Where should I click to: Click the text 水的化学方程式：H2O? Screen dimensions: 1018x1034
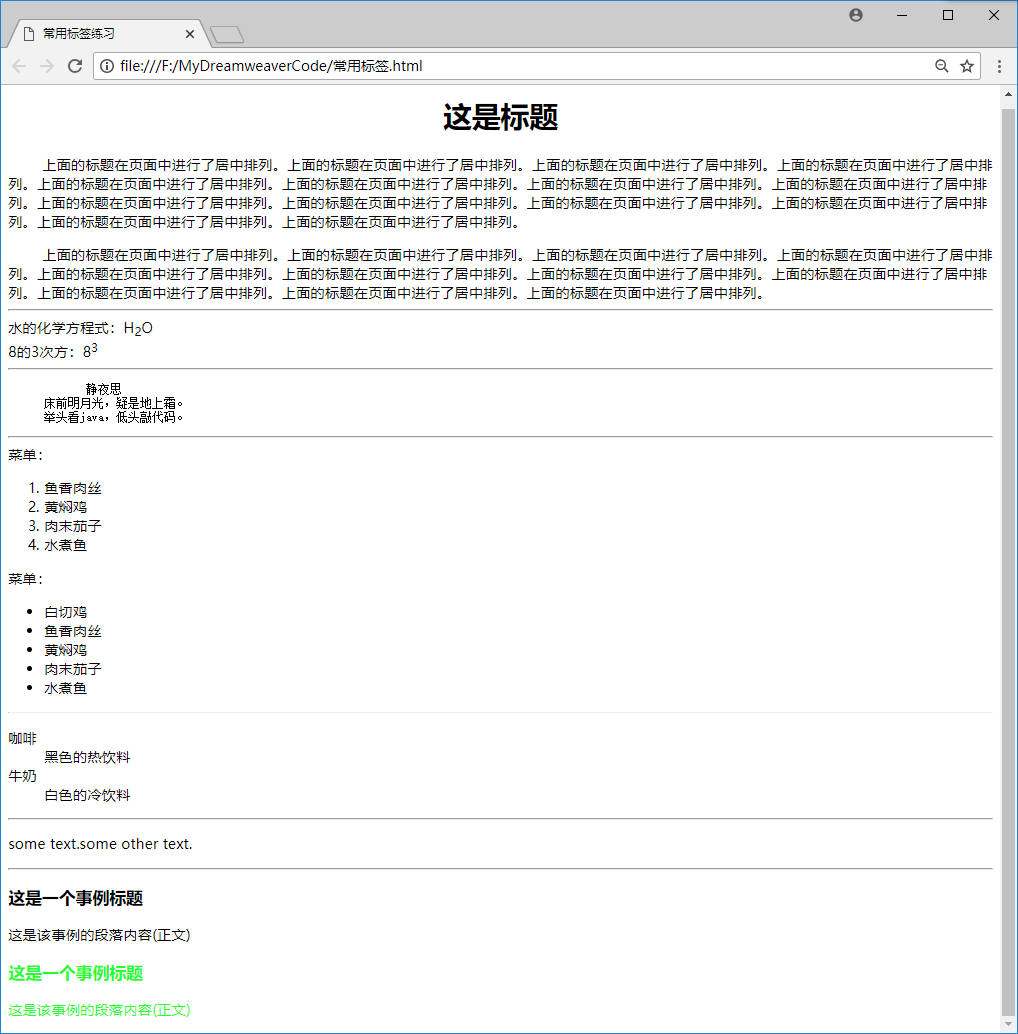tap(80, 328)
